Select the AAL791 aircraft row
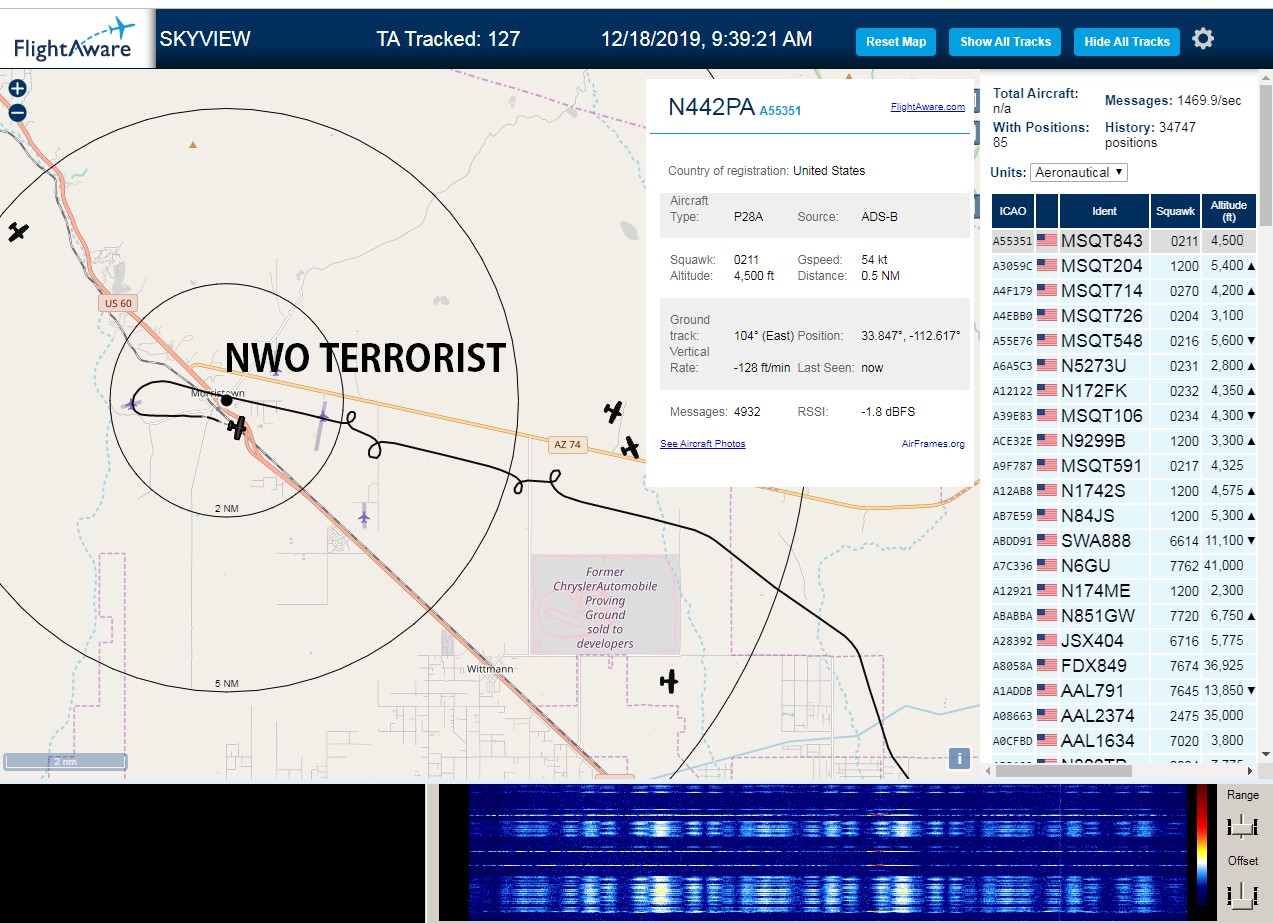 [x=1124, y=691]
